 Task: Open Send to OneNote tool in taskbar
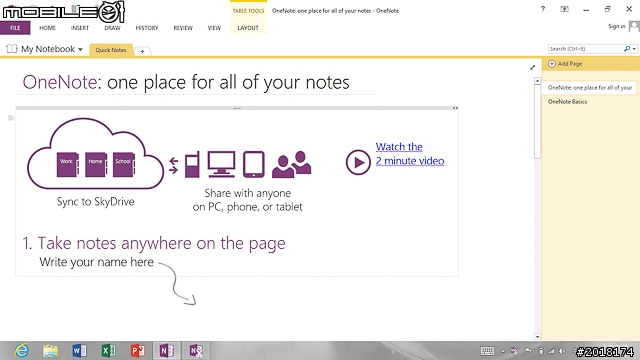(196, 351)
